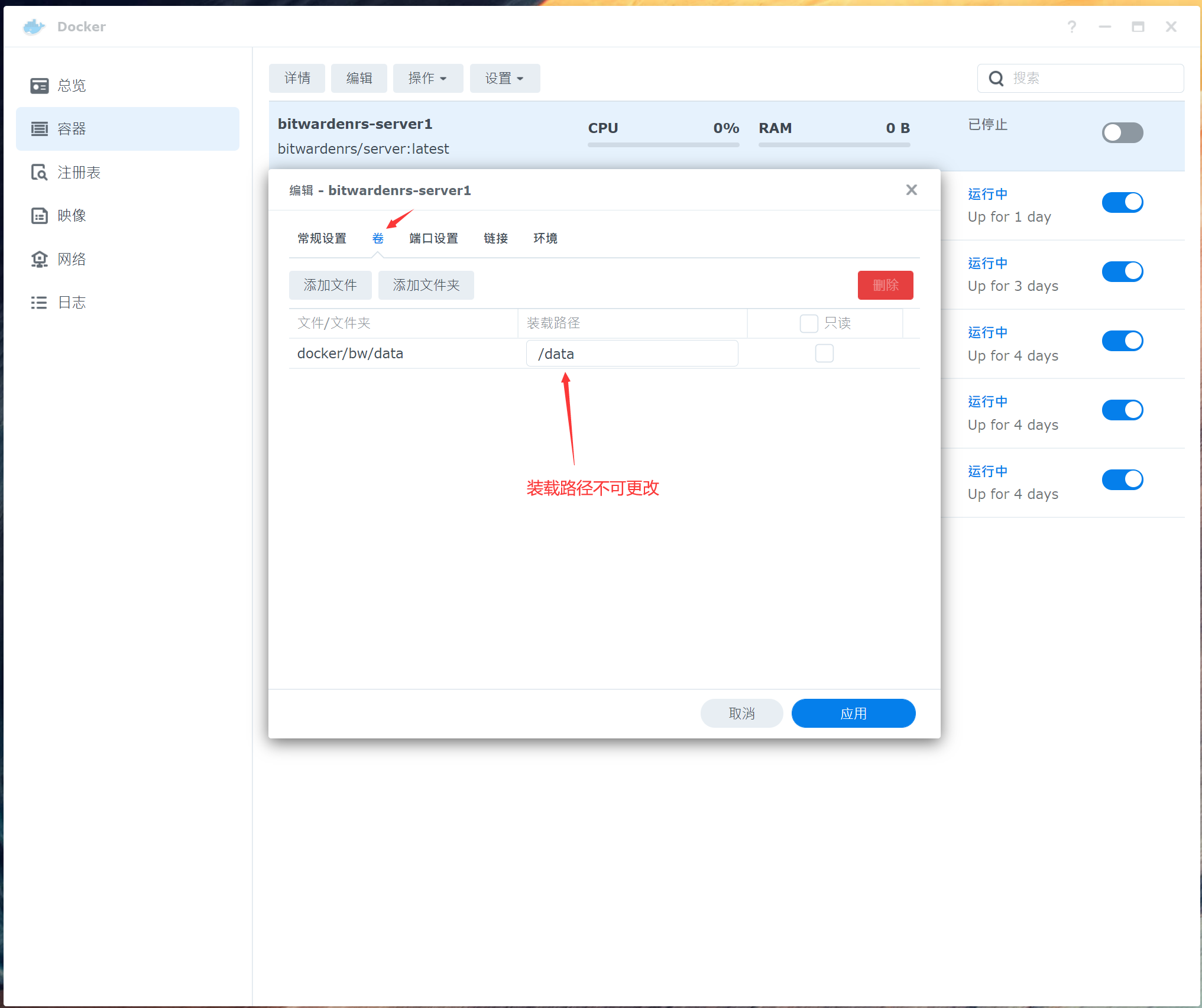Open 注册表 in the sidebar
Viewport: 1202px width, 1008px height.
128,173
